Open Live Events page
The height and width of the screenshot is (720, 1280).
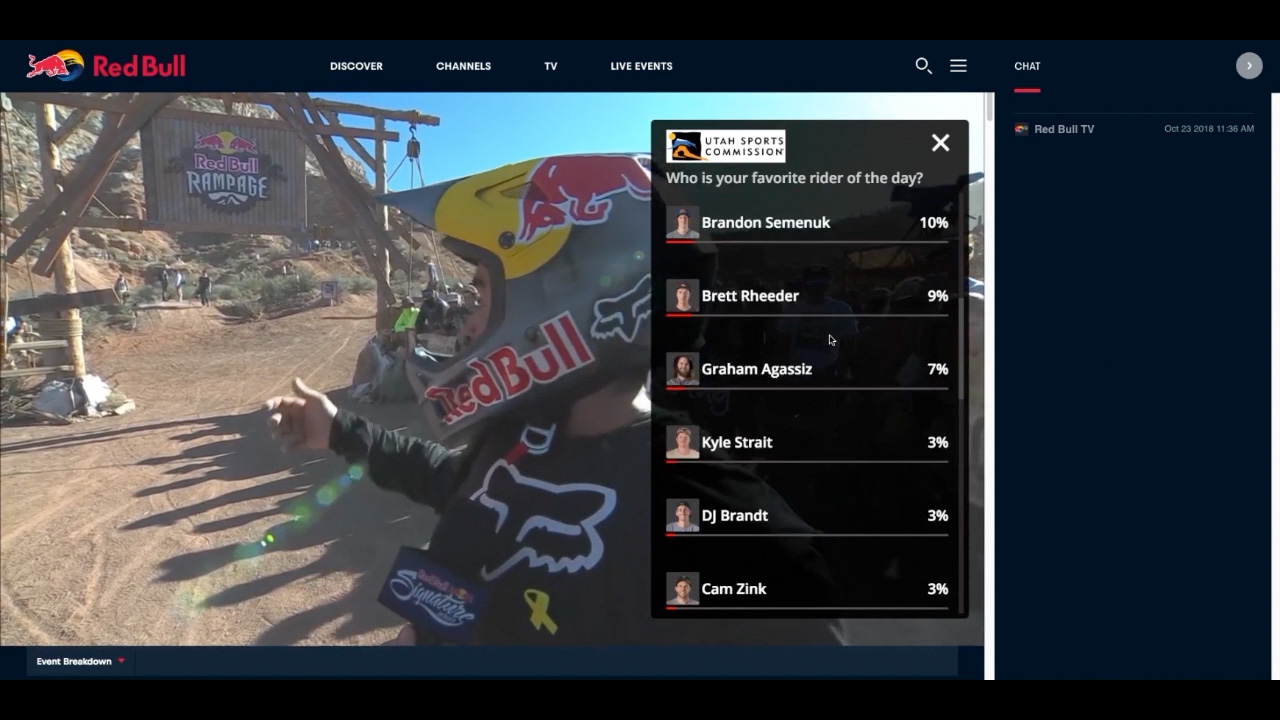pos(641,66)
